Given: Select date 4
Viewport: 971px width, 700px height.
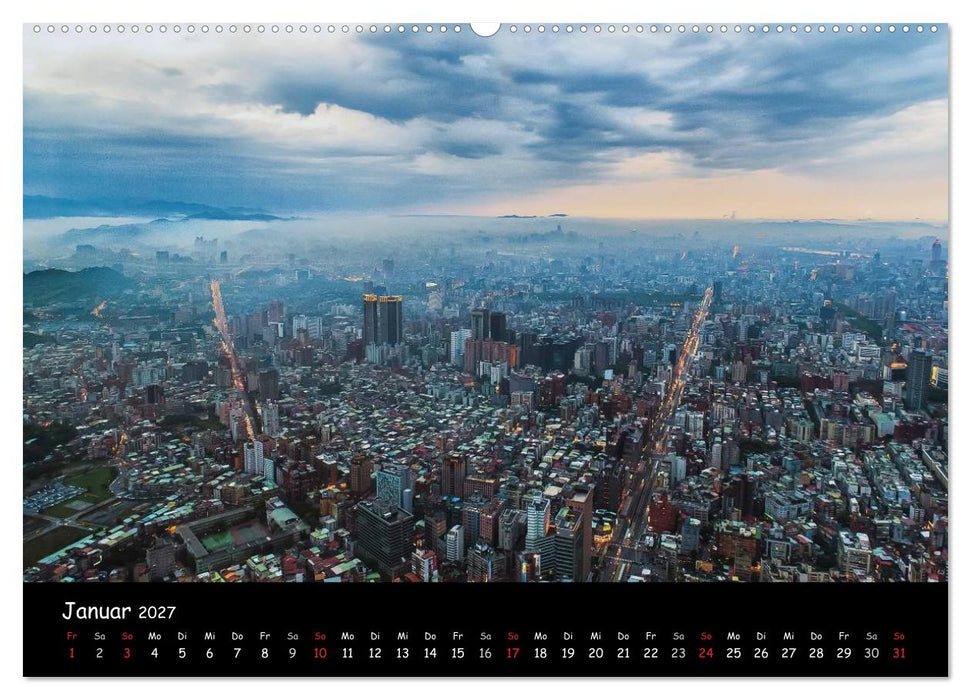Looking at the screenshot, I should pos(154,653).
